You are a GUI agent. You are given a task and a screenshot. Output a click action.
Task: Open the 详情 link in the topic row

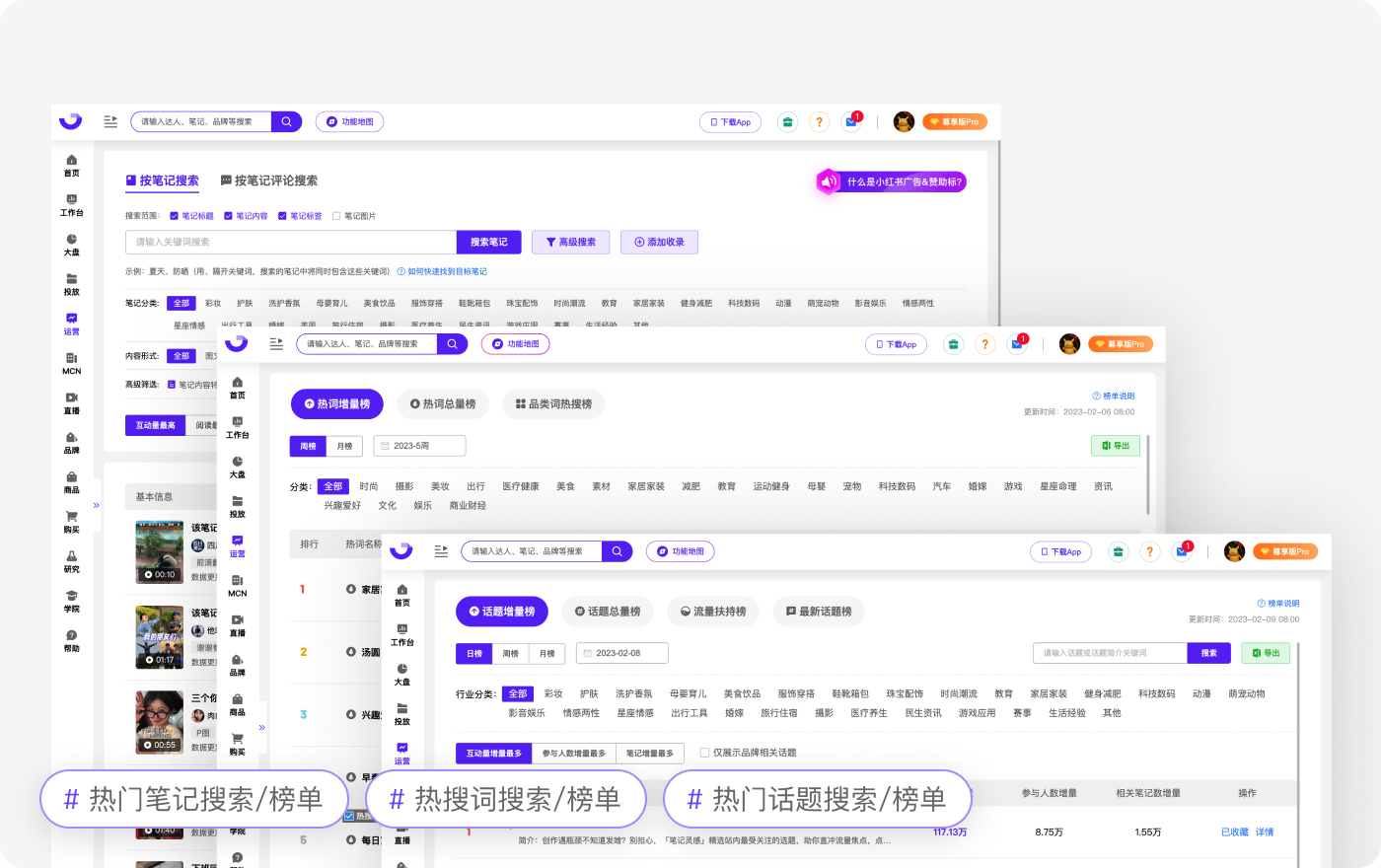(1264, 832)
